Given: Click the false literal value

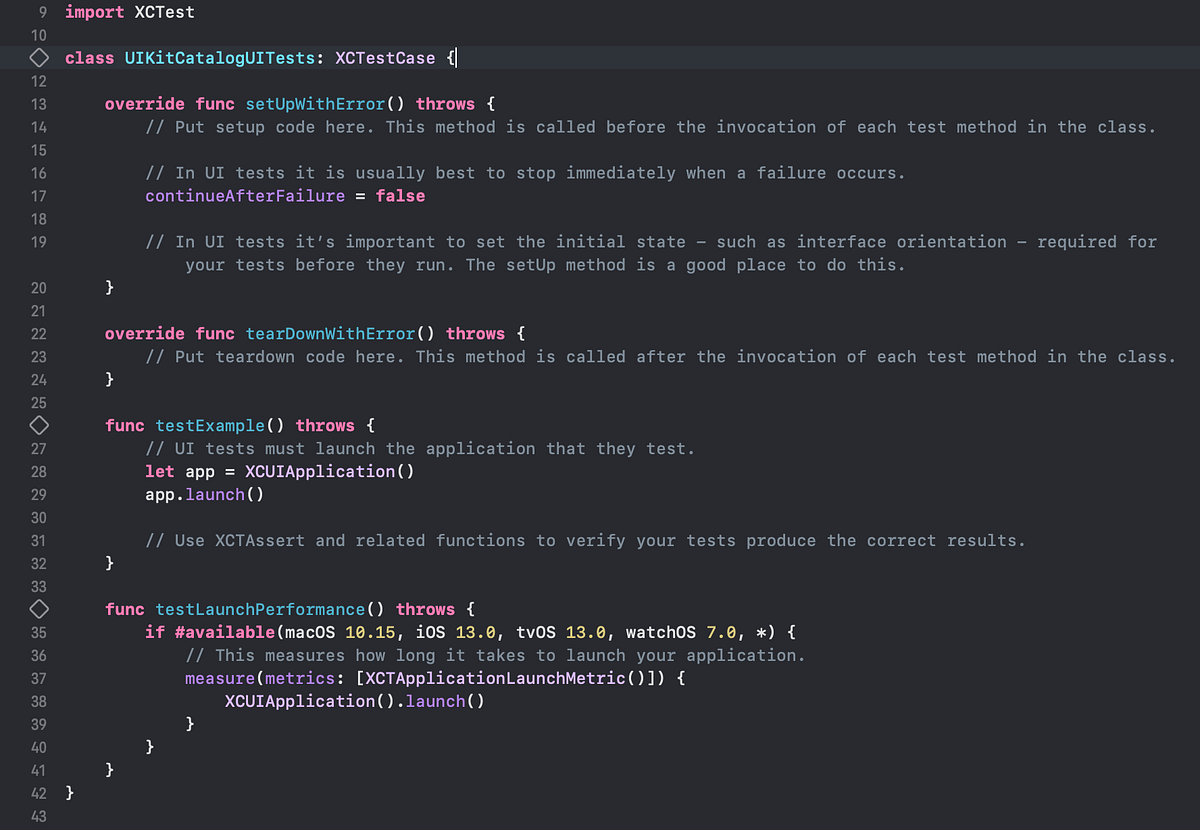Looking at the screenshot, I should pyautogui.click(x=400, y=196).
